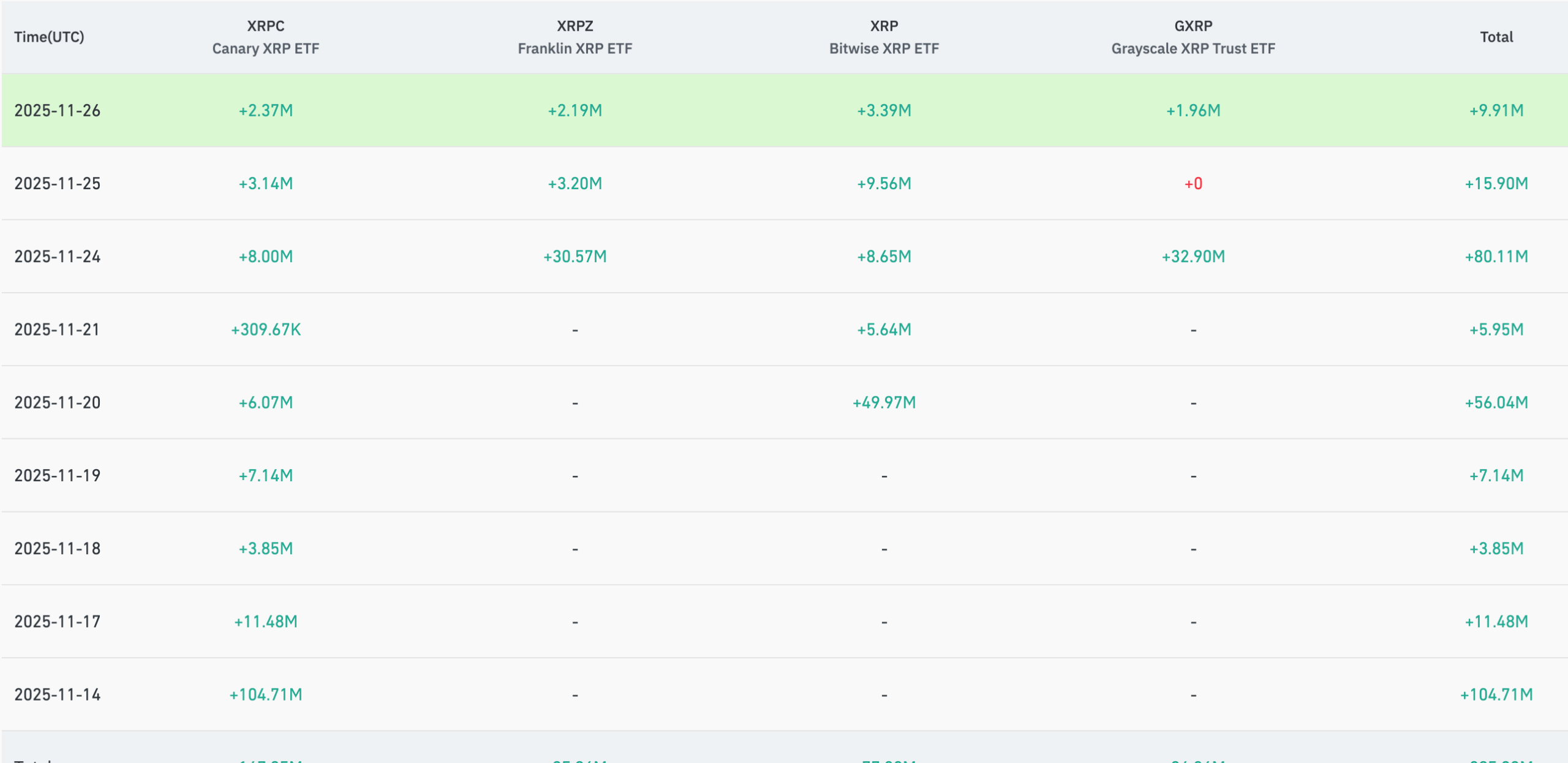1568x763 pixels.
Task: Select the GXRP Grayscale XRP Trust ETF header
Action: point(1193,37)
